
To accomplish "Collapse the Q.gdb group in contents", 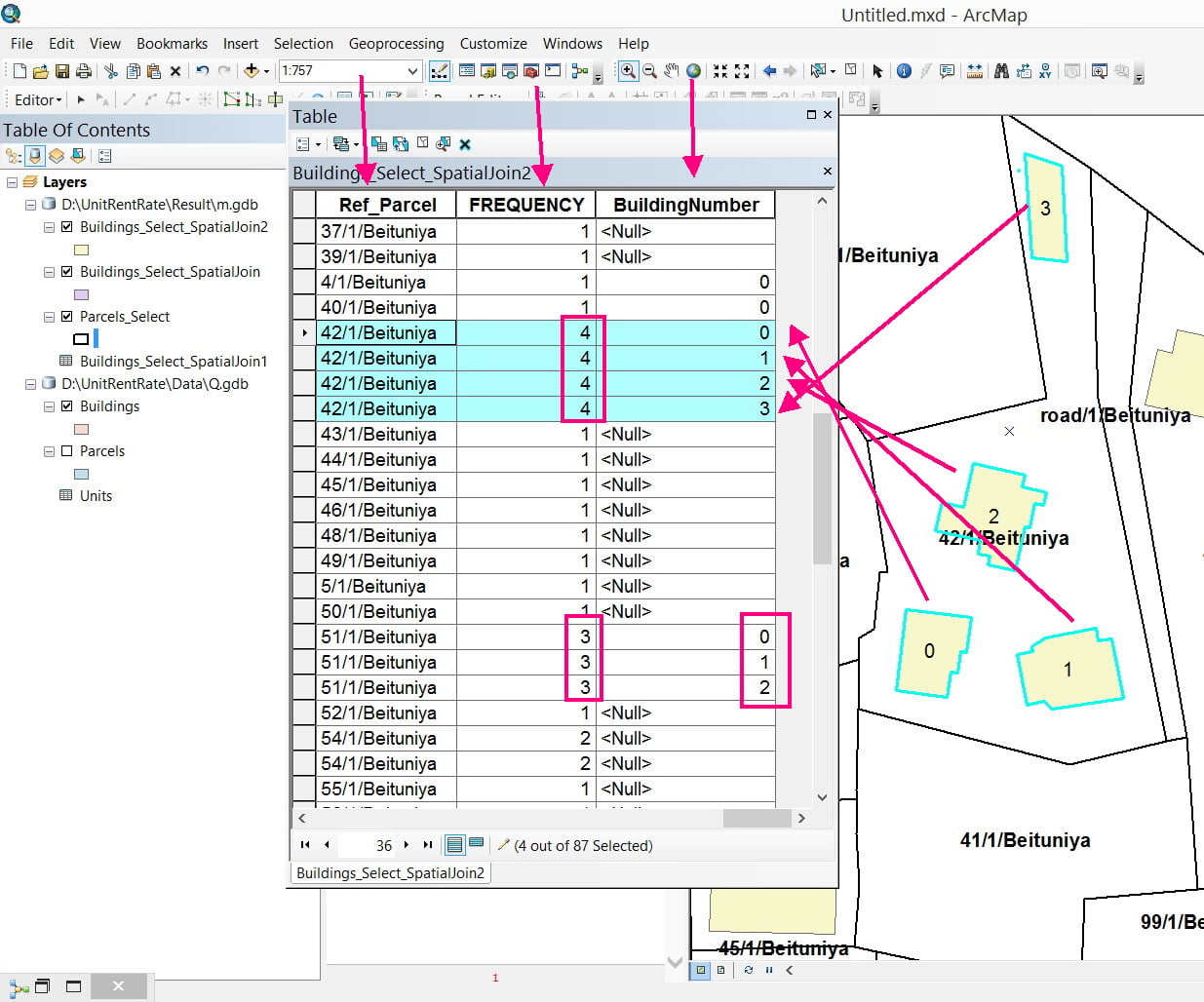I will coord(31,384).
